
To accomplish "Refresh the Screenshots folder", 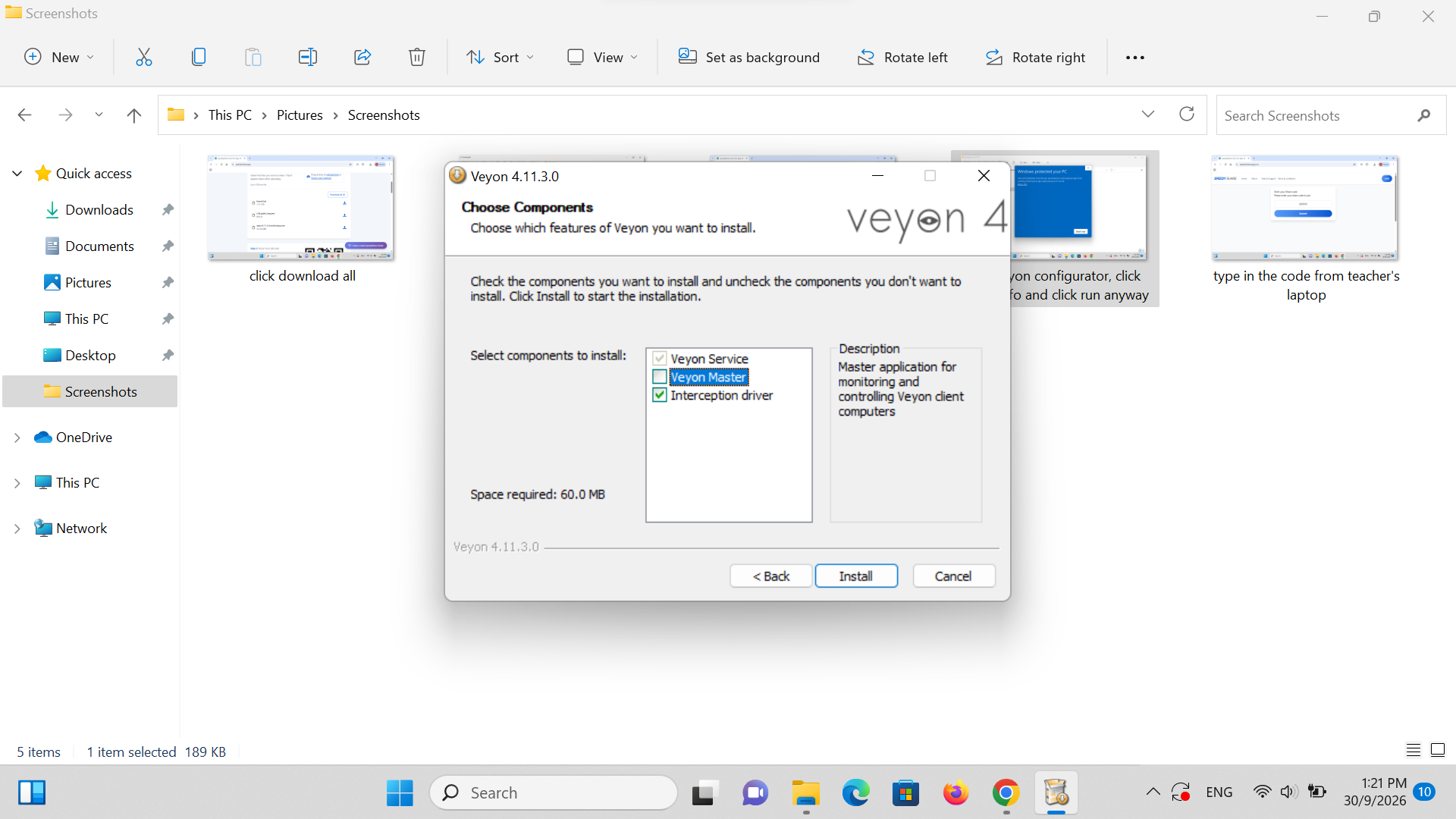I will coord(1187,115).
